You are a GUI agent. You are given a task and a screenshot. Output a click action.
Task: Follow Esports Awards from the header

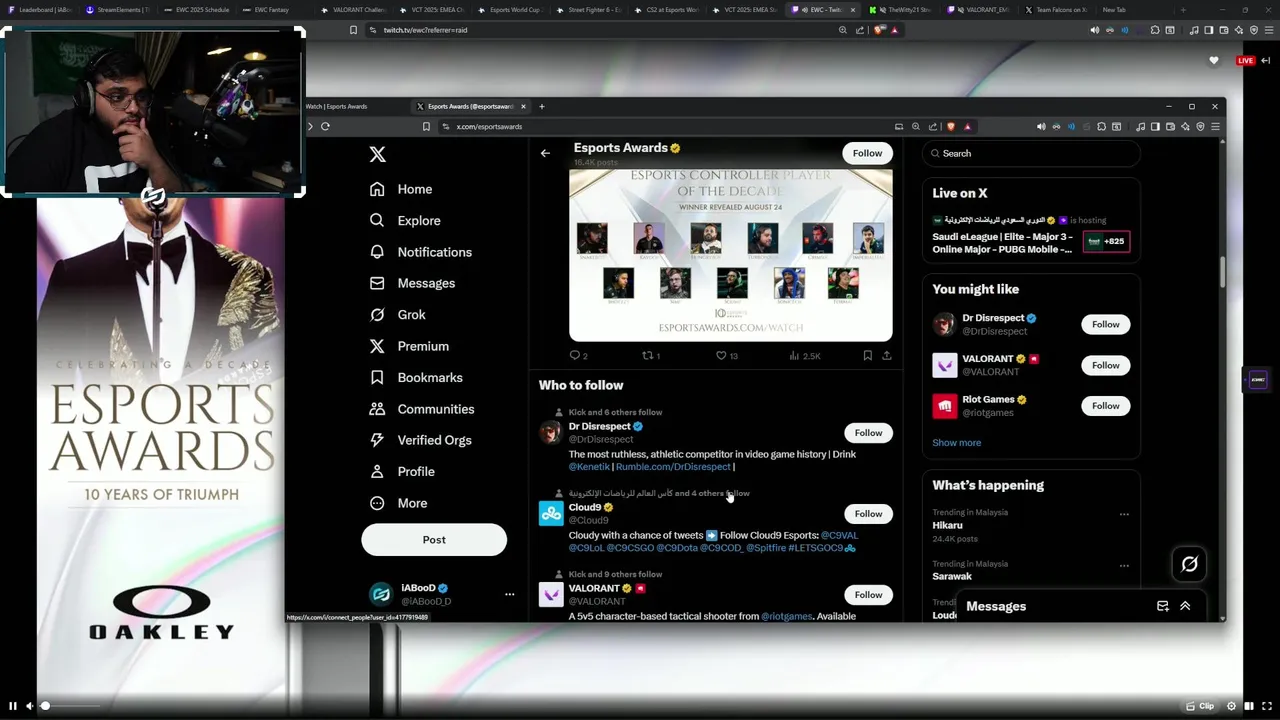pos(868,153)
